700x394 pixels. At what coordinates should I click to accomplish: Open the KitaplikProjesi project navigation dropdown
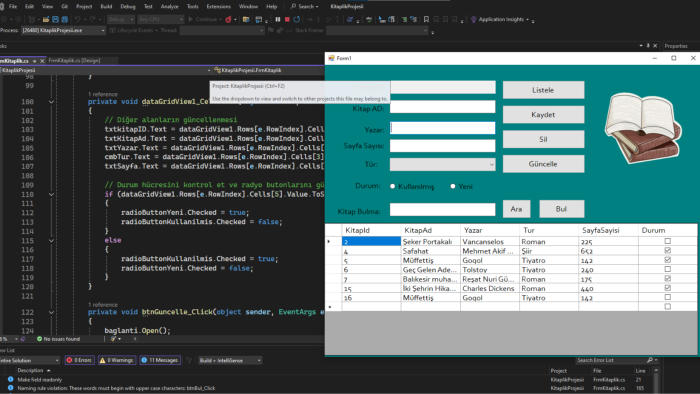[106, 70]
